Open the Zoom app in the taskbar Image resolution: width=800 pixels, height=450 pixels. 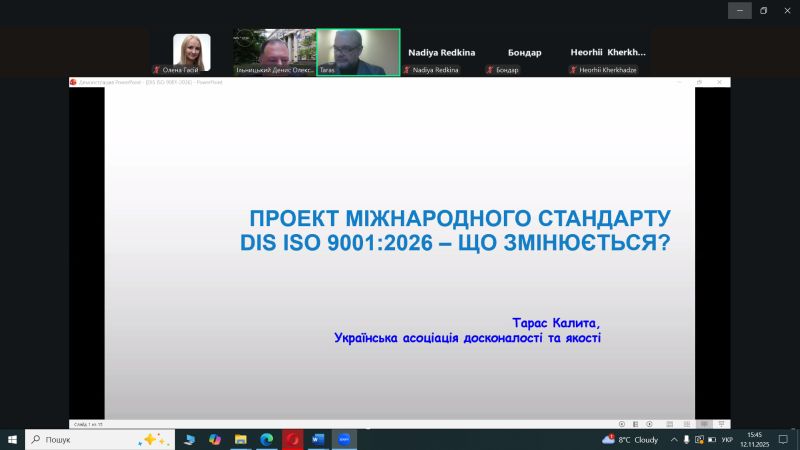344,439
